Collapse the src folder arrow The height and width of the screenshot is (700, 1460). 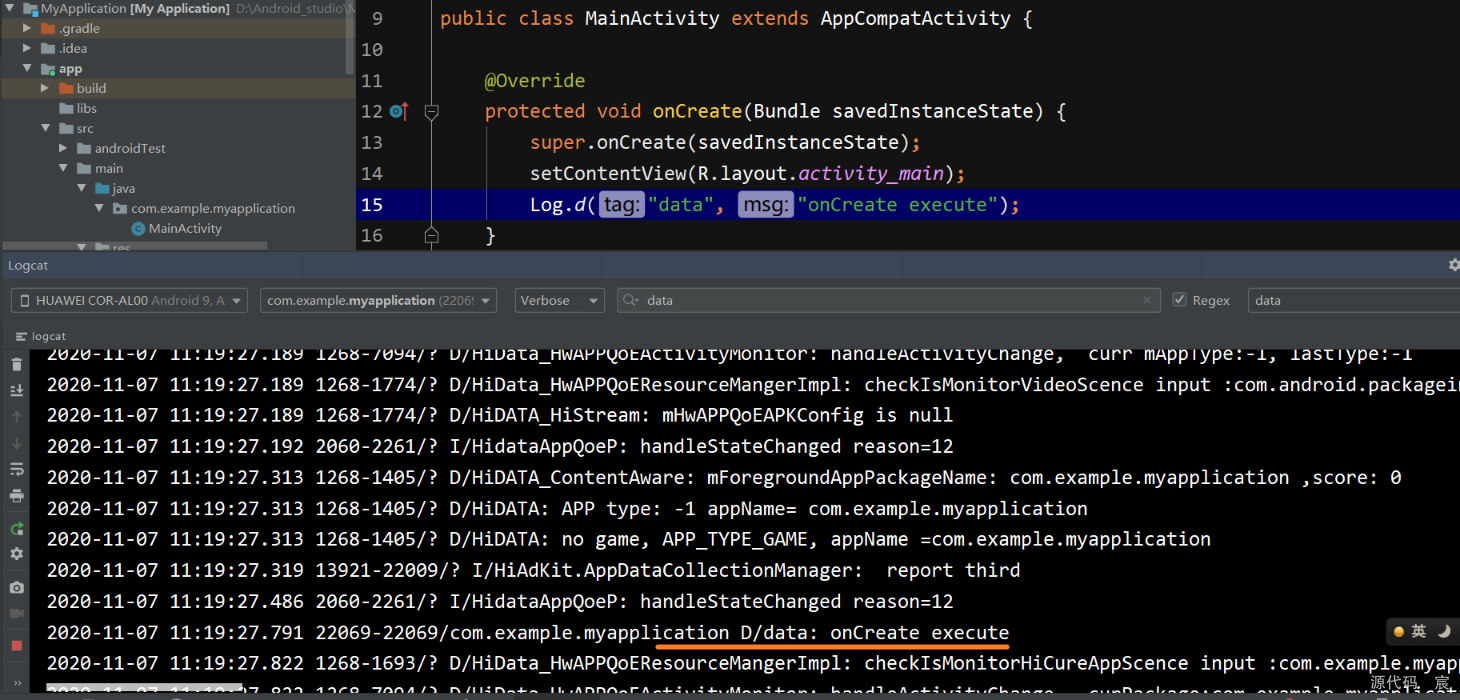coord(45,128)
